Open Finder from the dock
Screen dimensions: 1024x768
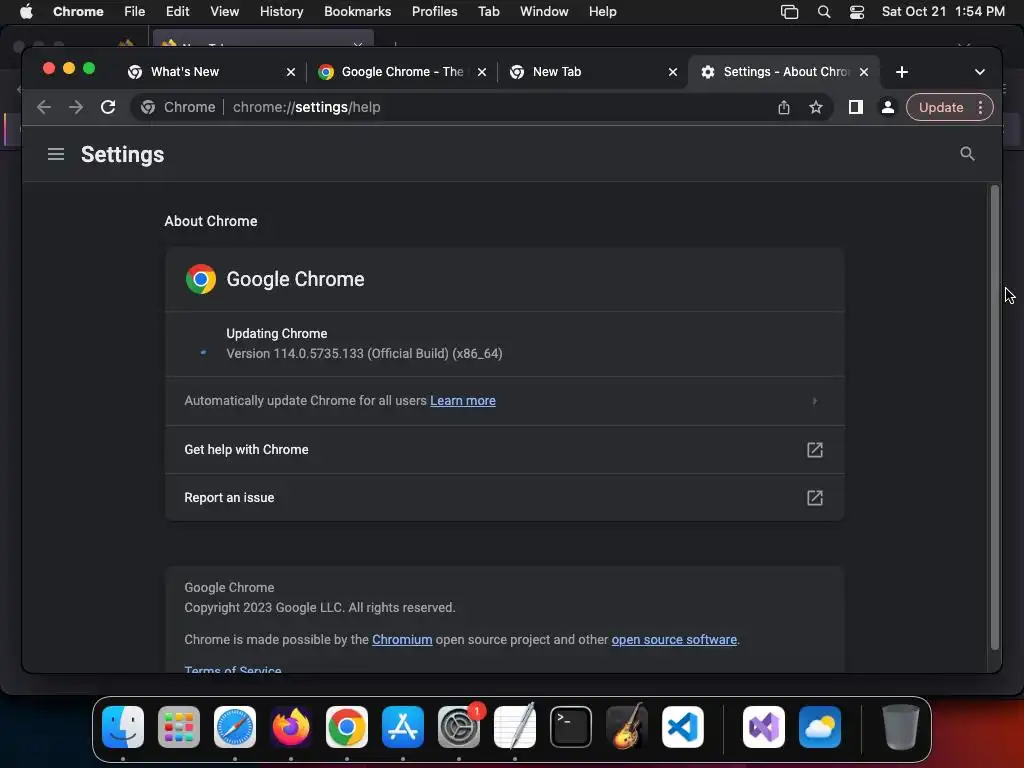click(123, 727)
